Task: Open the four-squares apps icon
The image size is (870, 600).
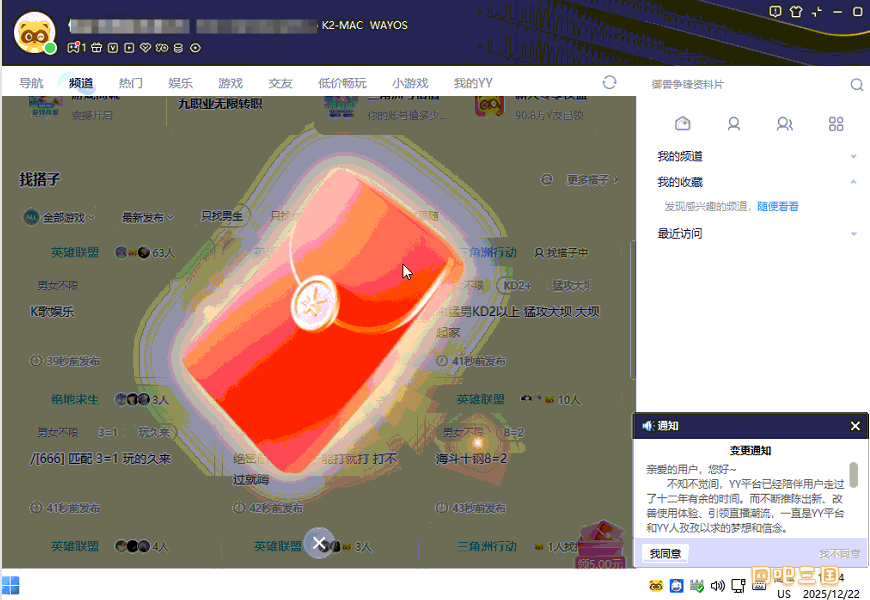Action: [x=836, y=123]
